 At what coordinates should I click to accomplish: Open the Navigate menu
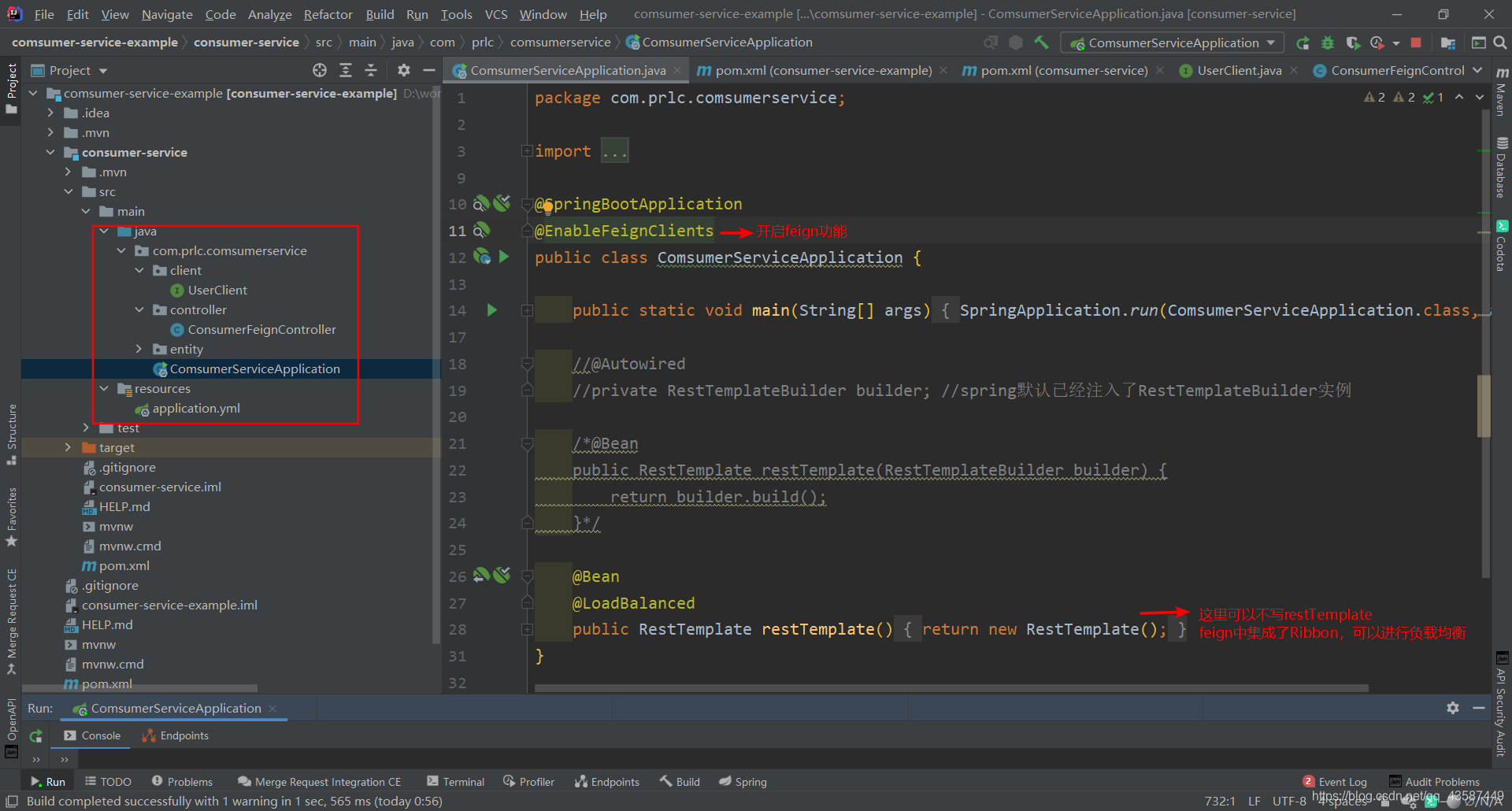[x=167, y=14]
